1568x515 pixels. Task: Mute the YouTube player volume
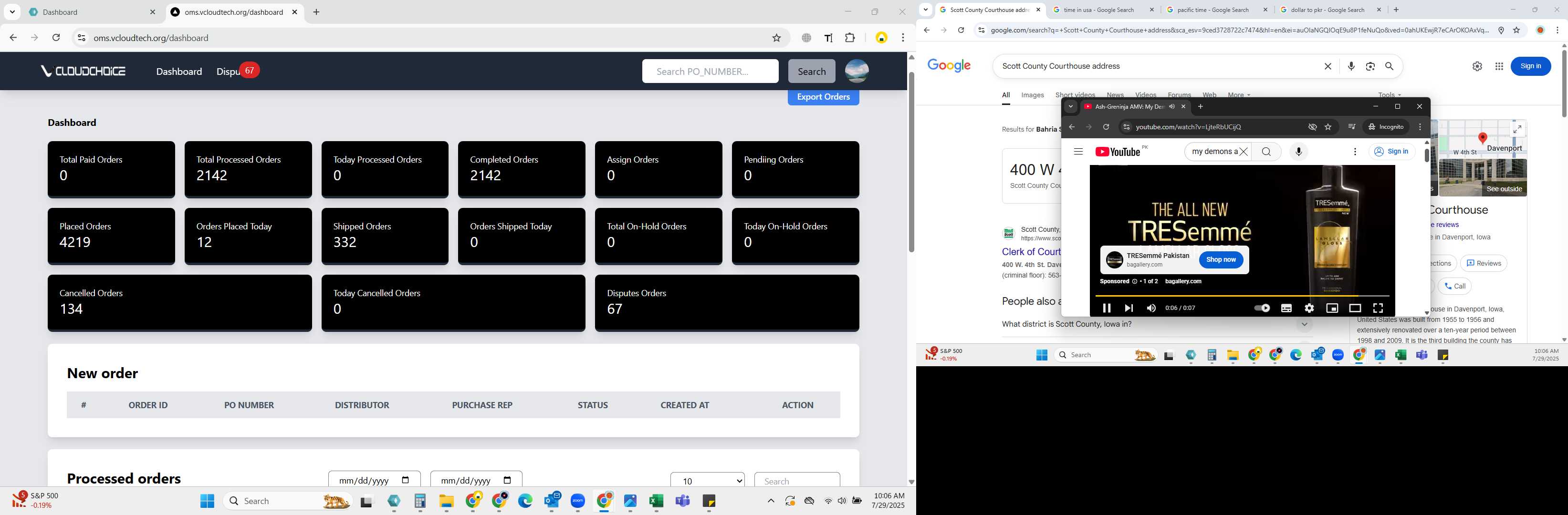pos(1151,308)
